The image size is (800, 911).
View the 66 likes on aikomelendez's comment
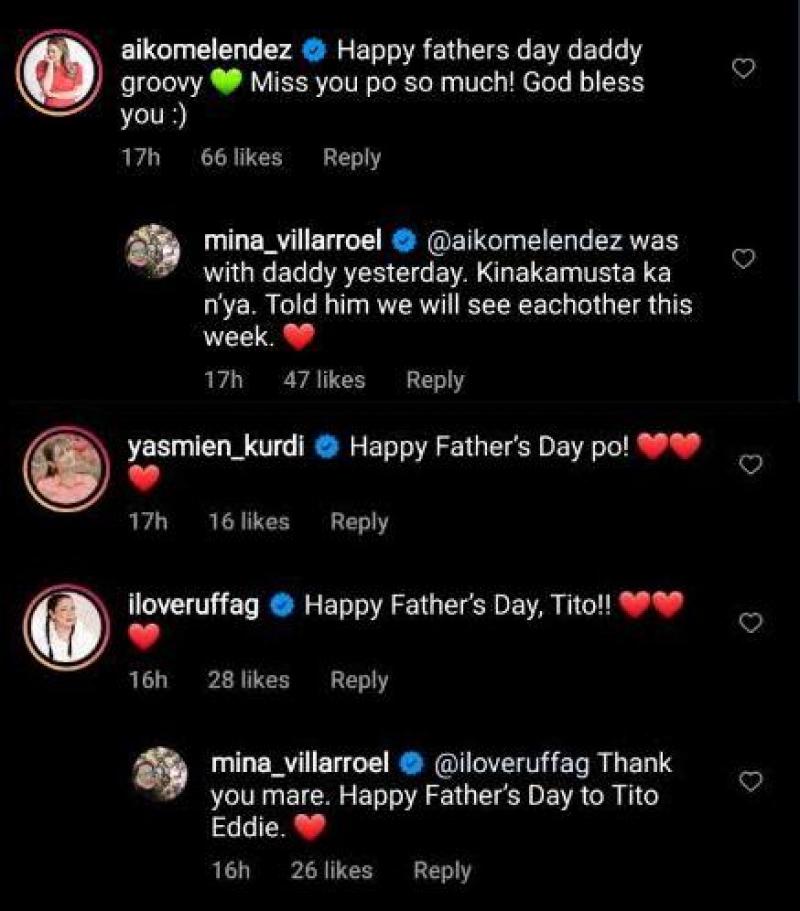click(241, 158)
